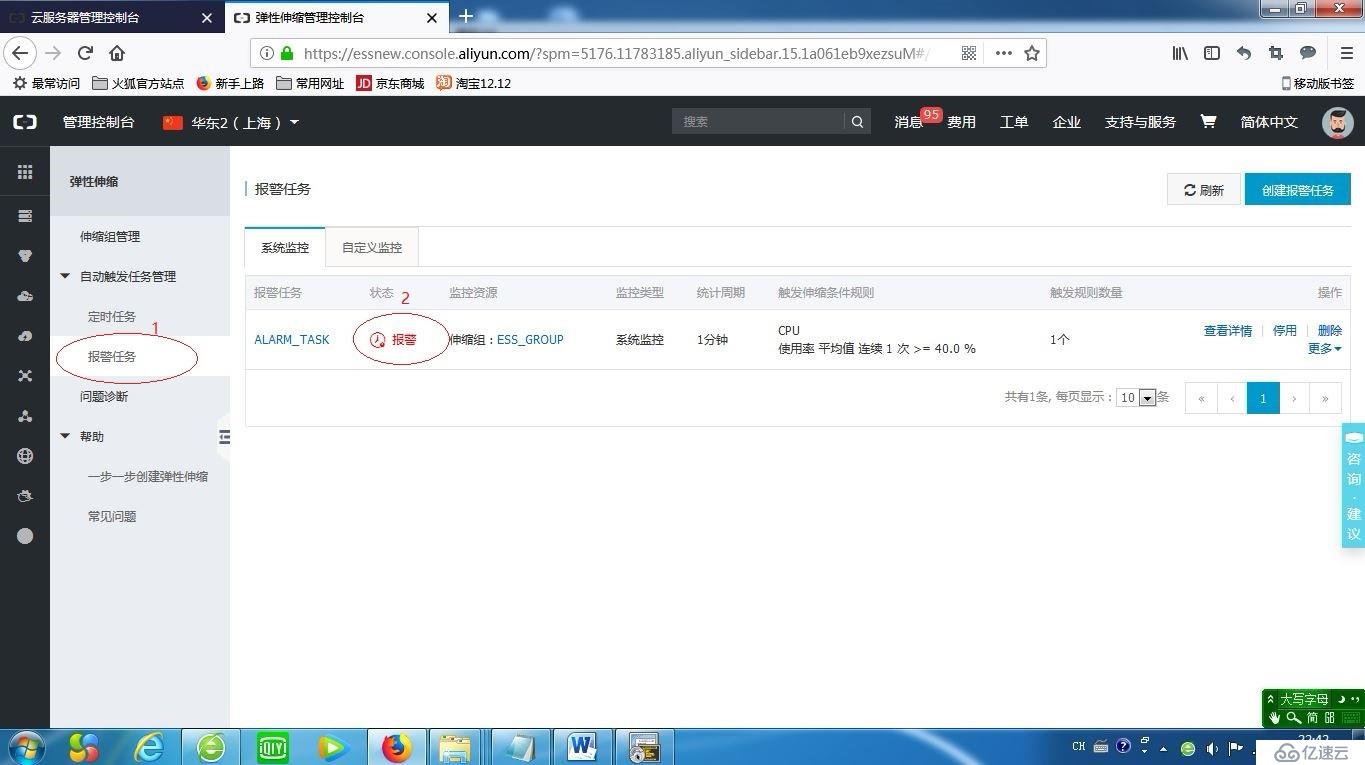
Task: Click the 刷新 refresh button
Action: [x=1204, y=189]
